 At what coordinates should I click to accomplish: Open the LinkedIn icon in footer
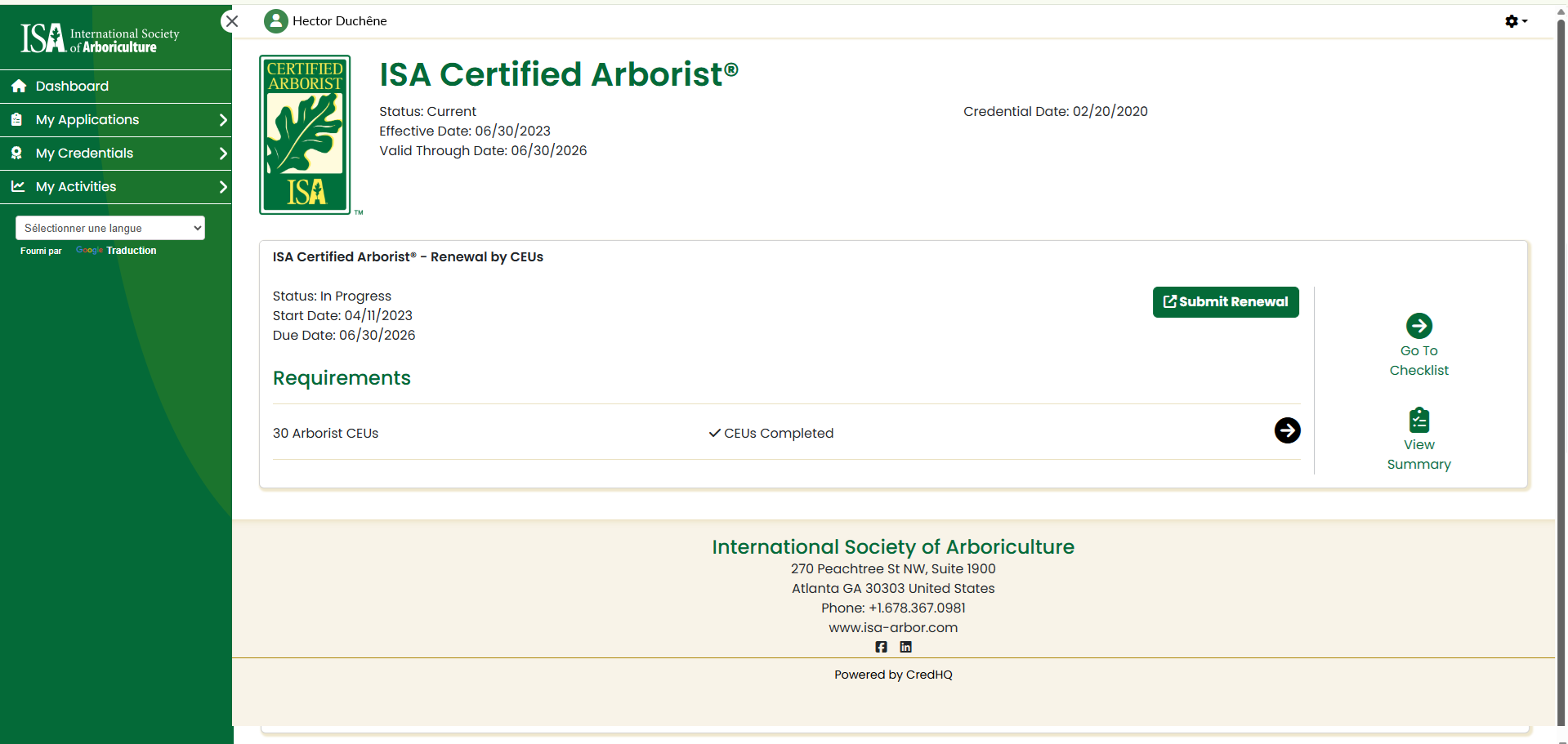905,647
